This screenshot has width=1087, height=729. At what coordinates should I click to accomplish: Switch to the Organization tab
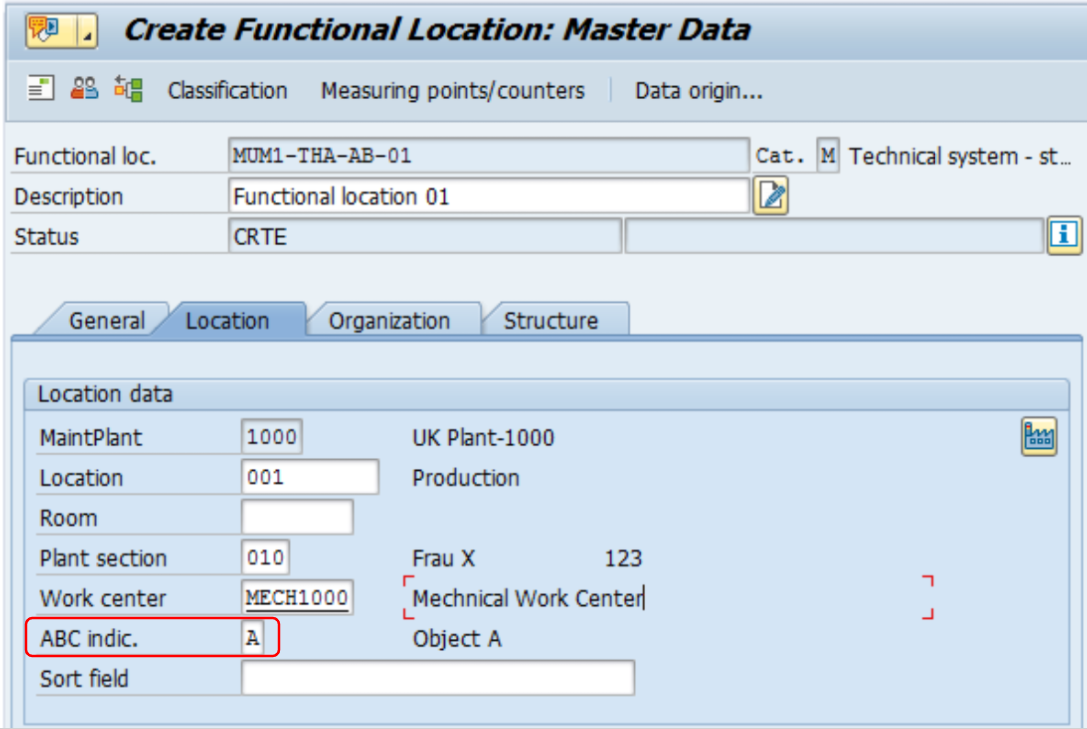[x=390, y=321]
